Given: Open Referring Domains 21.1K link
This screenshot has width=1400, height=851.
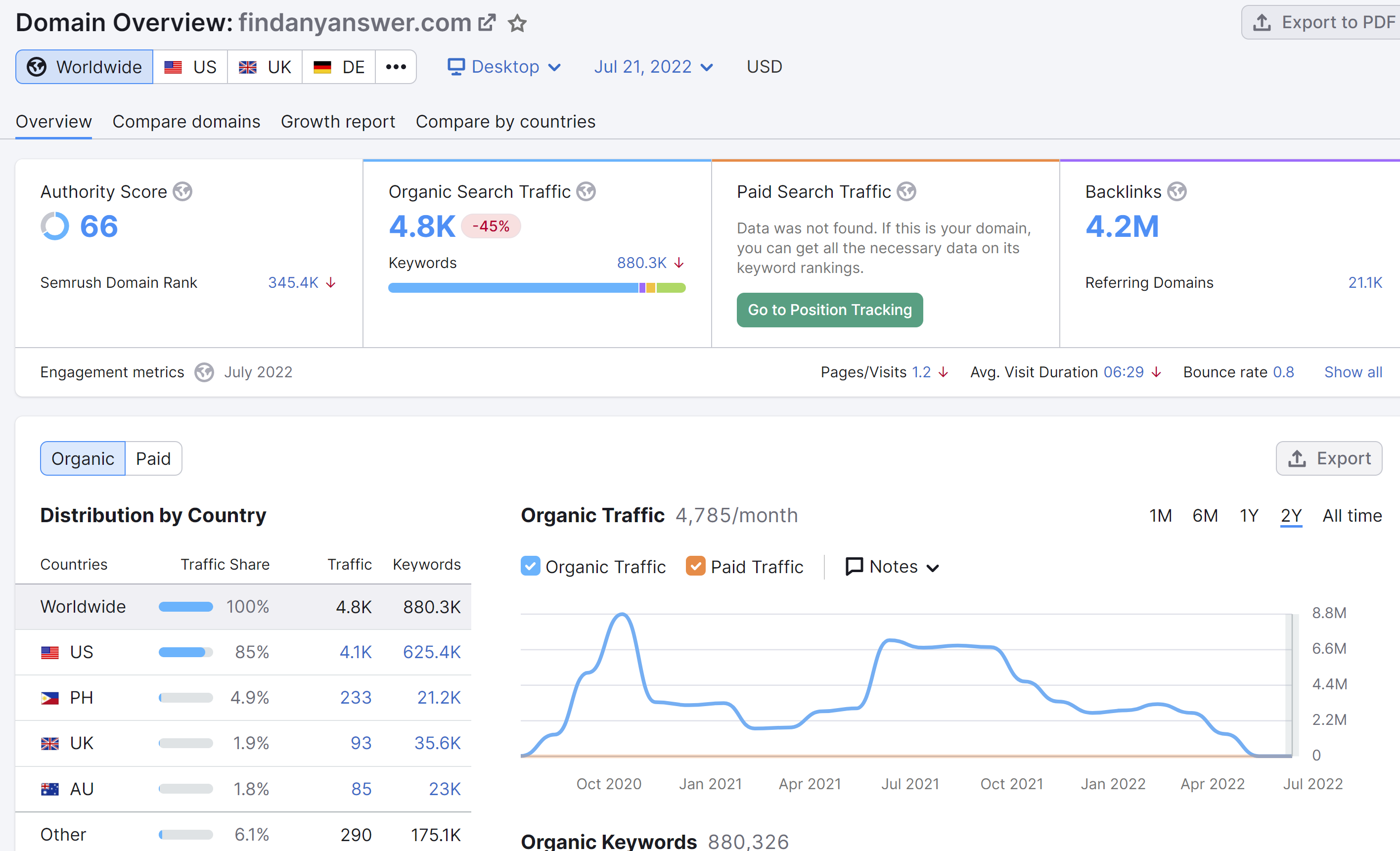Looking at the screenshot, I should click(1365, 282).
